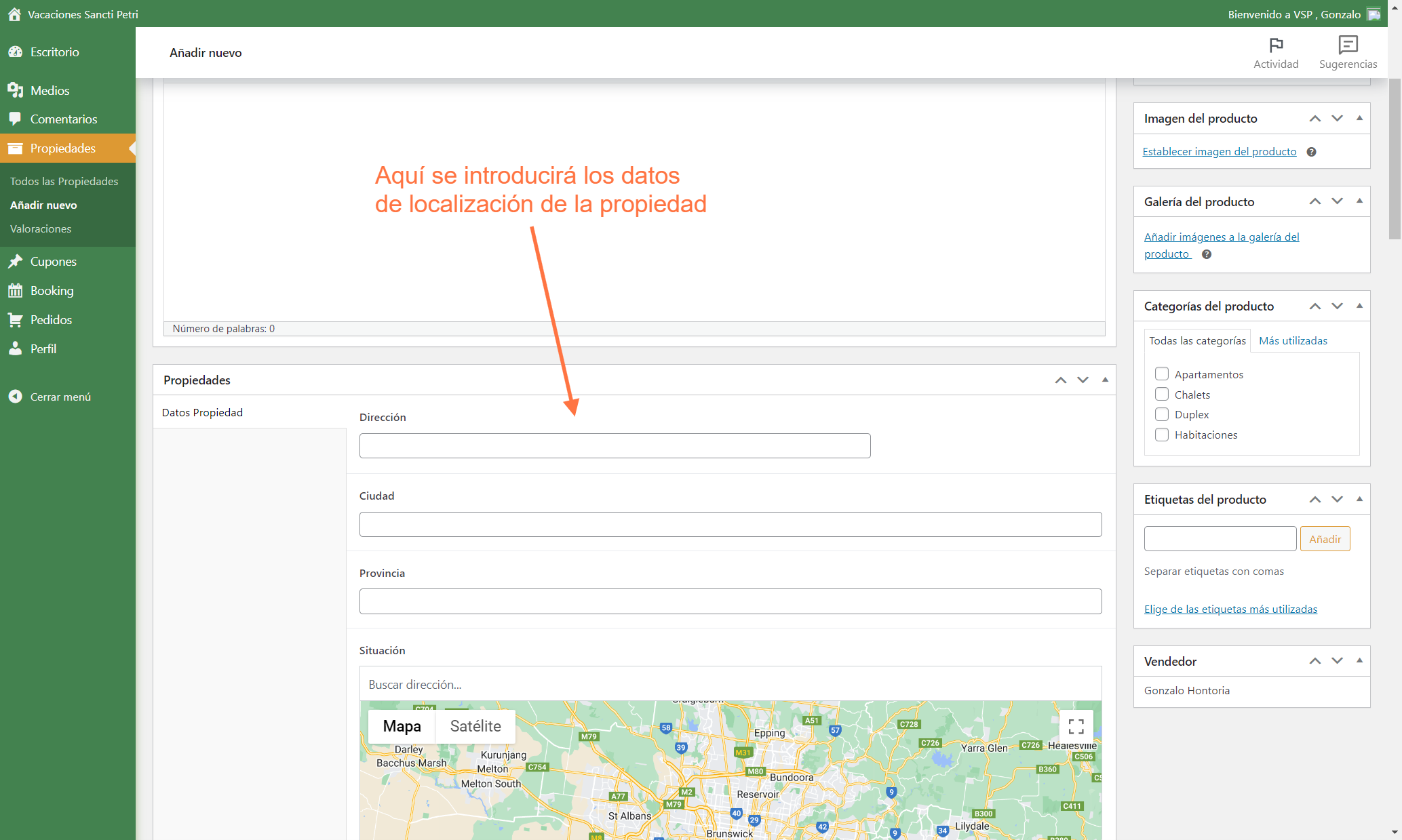The image size is (1402, 840).
Task: Toggle the Propiedades metabox panel
Action: (x=1105, y=380)
